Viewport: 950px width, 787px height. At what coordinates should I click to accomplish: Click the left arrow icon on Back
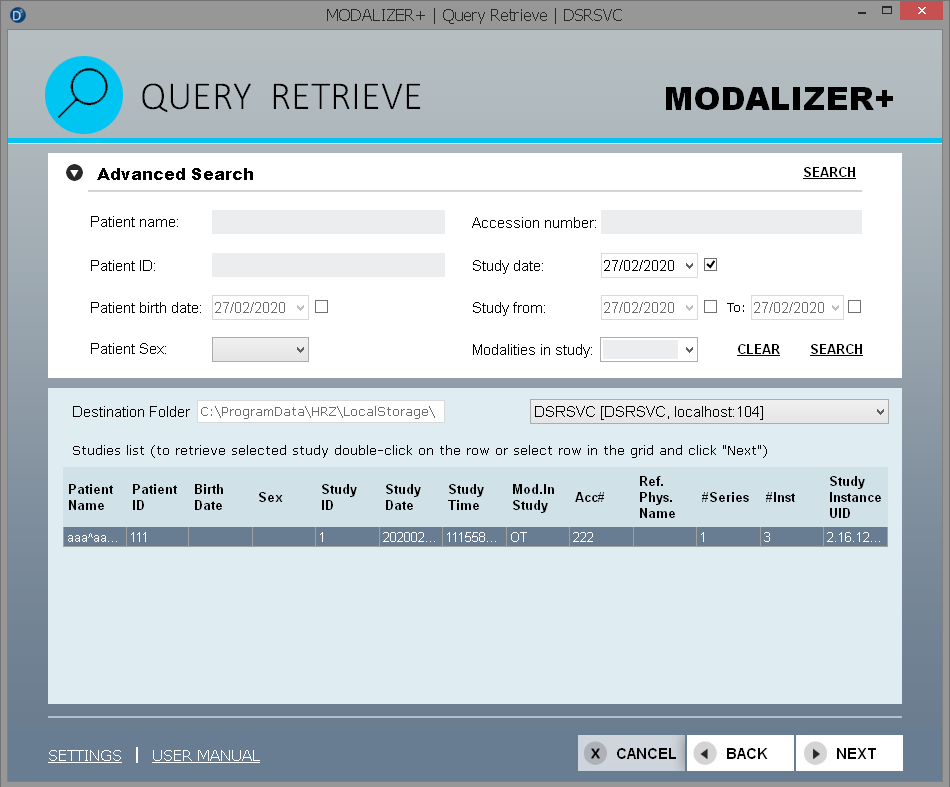pos(705,754)
